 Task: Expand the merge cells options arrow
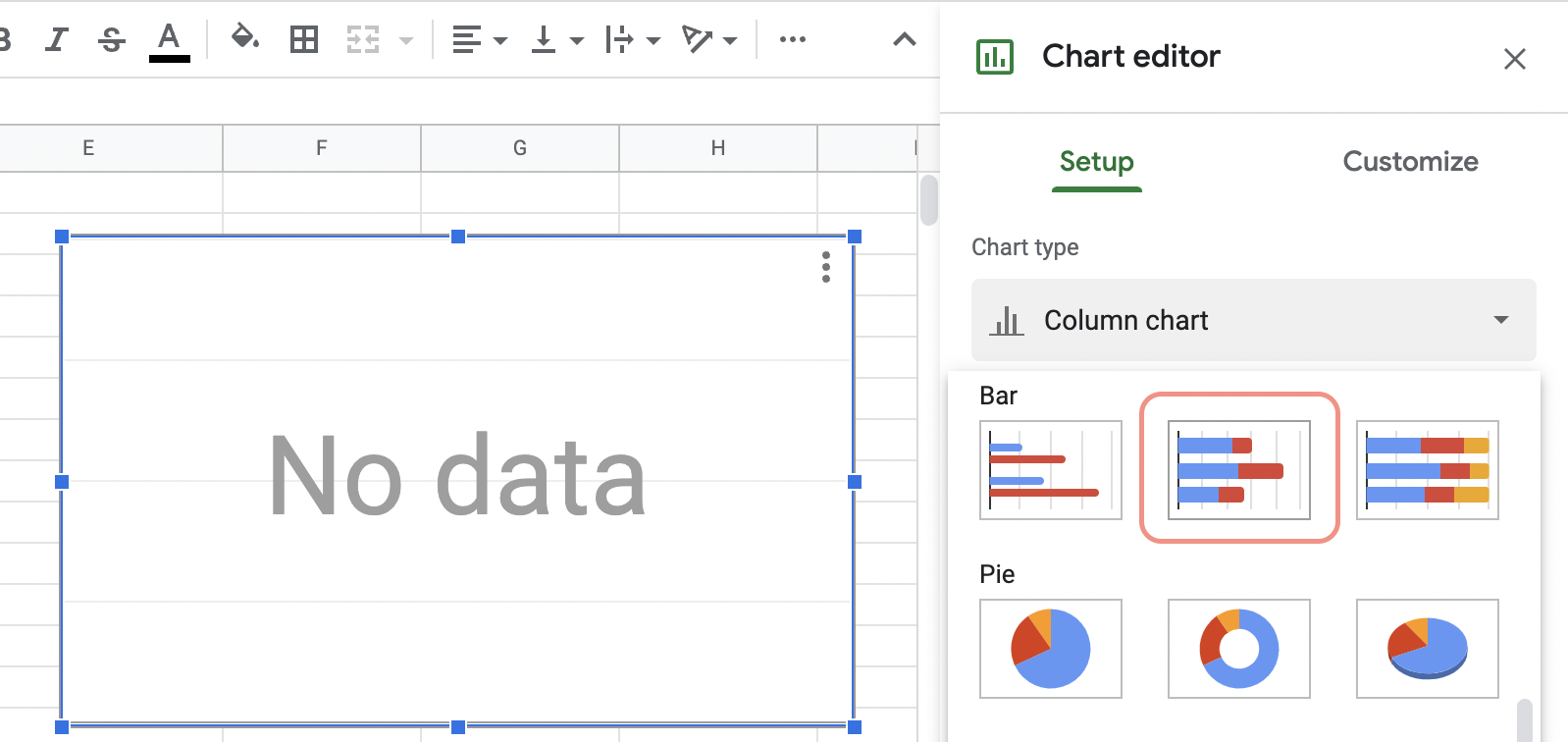pyautogui.click(x=405, y=41)
